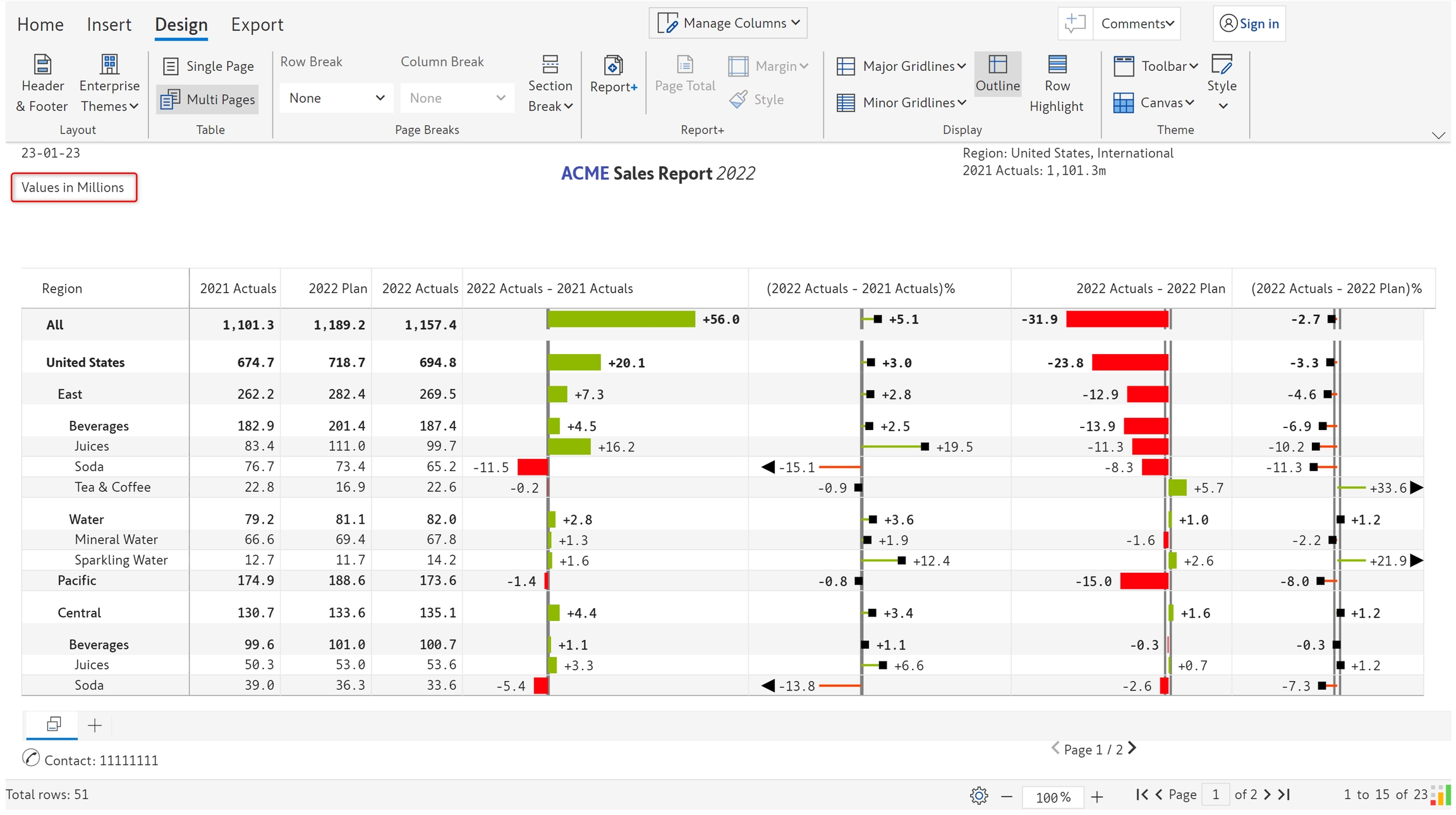The width and height of the screenshot is (1456, 815).
Task: Click the zoom percentage field
Action: 1052,797
